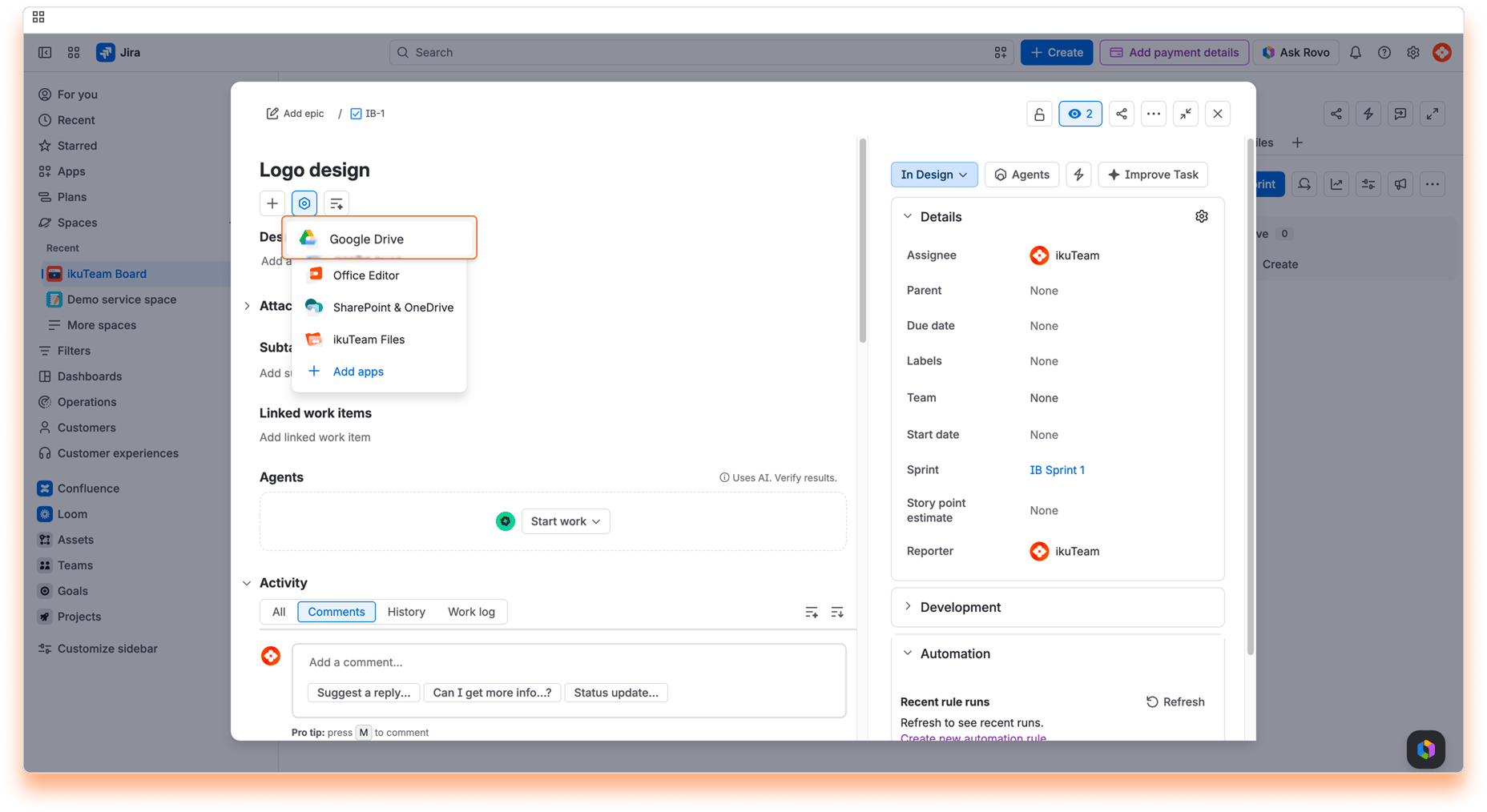Image resolution: width=1487 pixels, height=812 pixels.
Task: Click the Add a comment input field
Action: tap(569, 662)
